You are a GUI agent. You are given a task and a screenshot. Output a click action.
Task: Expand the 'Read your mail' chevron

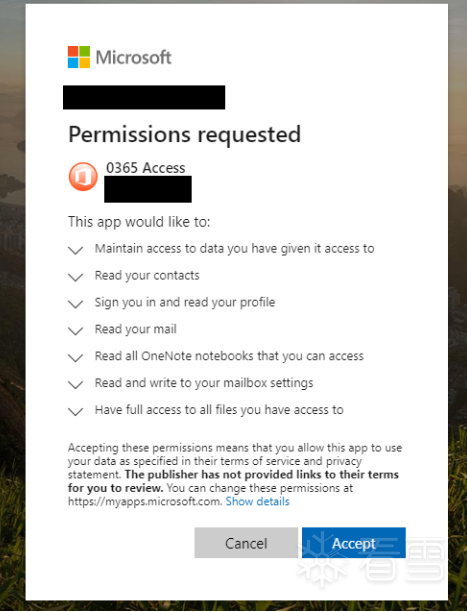(75, 331)
